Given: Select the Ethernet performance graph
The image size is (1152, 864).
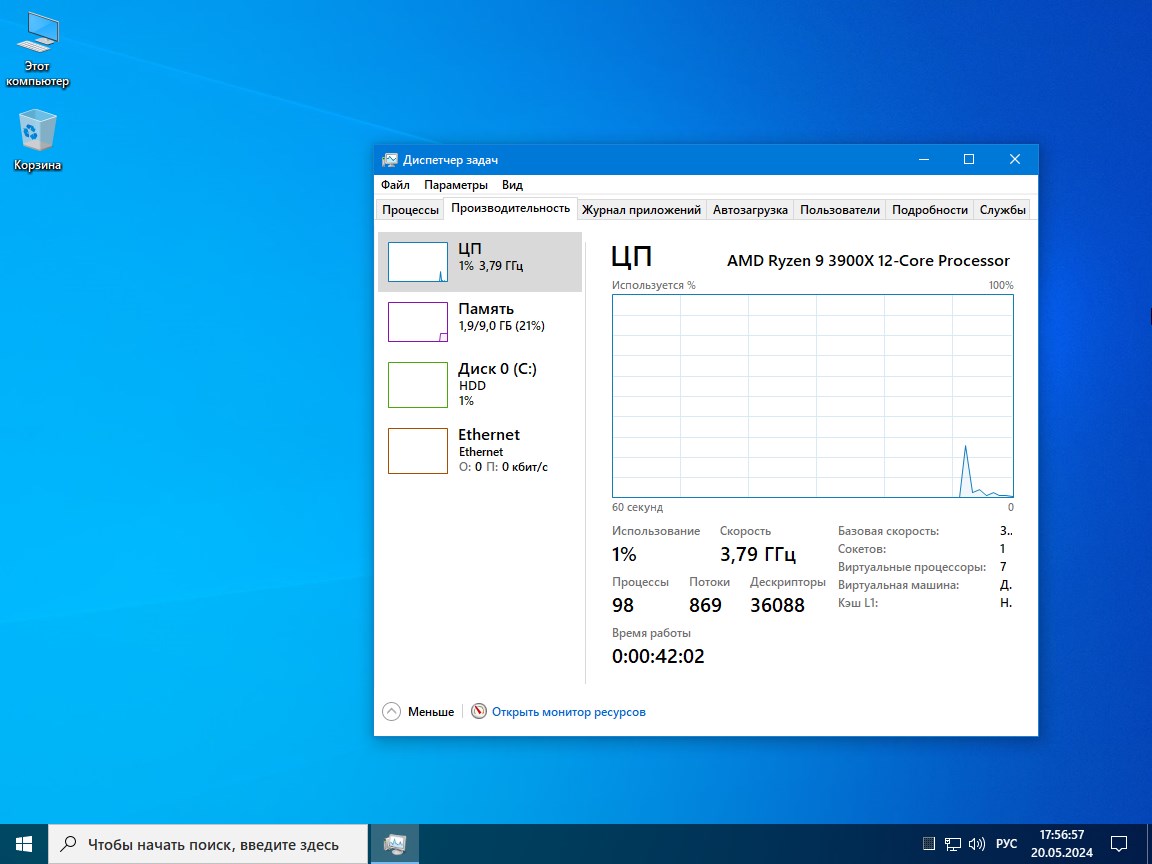Looking at the screenshot, I should [480, 450].
